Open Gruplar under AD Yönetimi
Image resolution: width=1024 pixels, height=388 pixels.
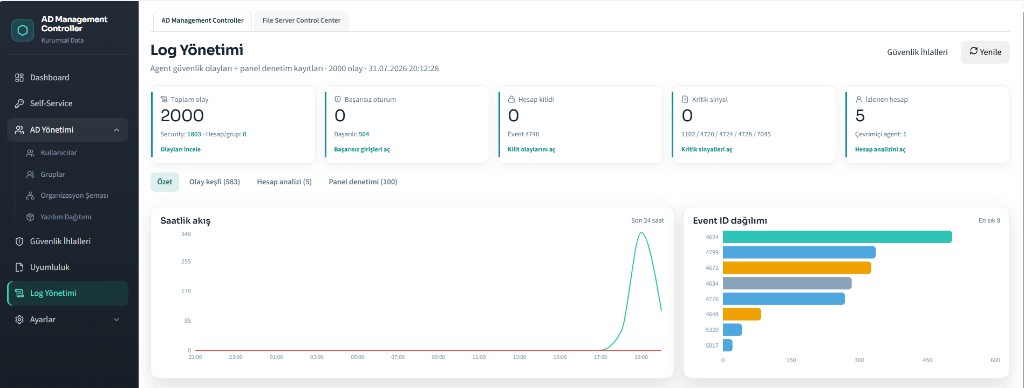pyautogui.click(x=73, y=174)
